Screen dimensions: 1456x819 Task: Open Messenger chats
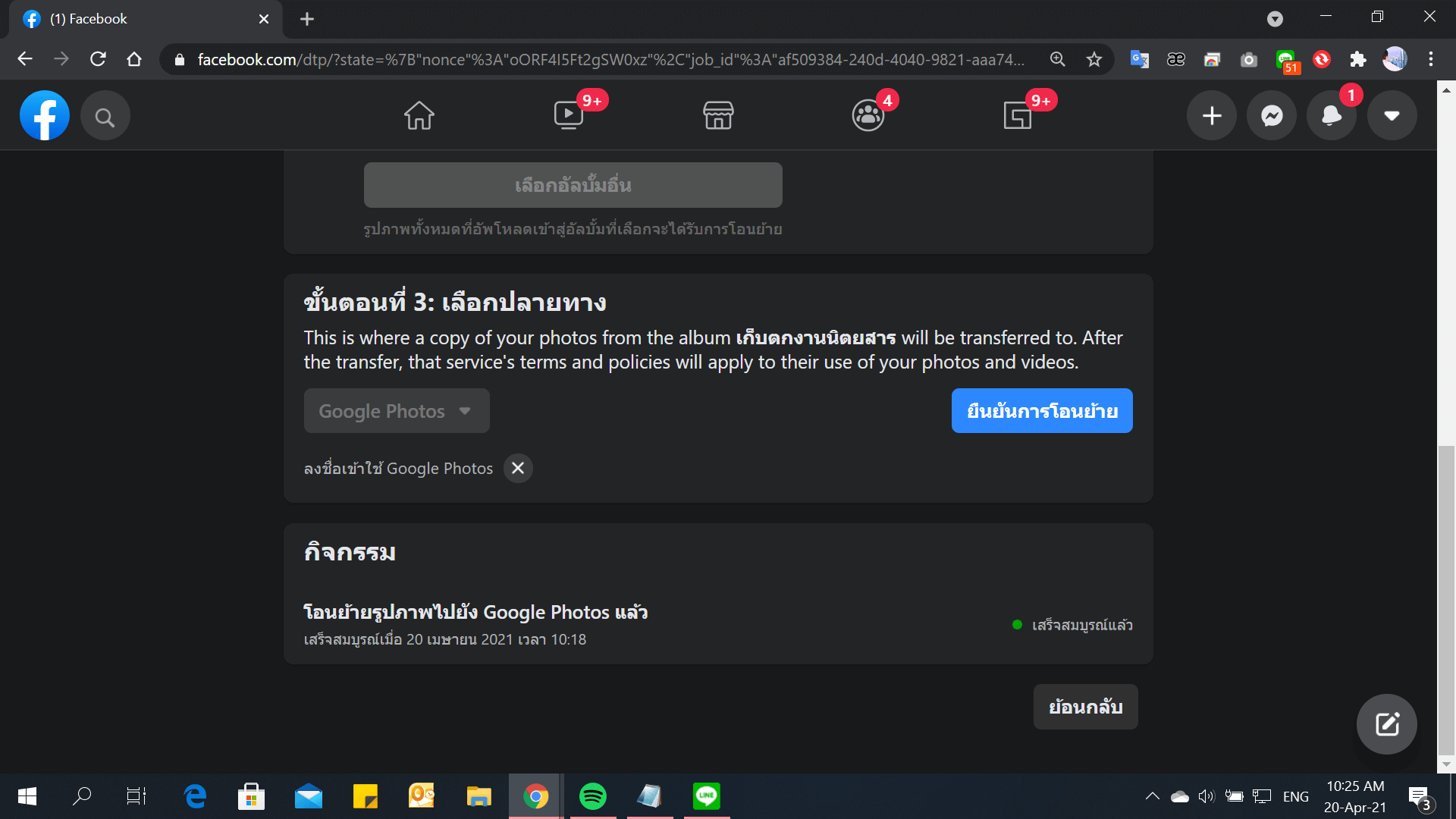[x=1272, y=115]
